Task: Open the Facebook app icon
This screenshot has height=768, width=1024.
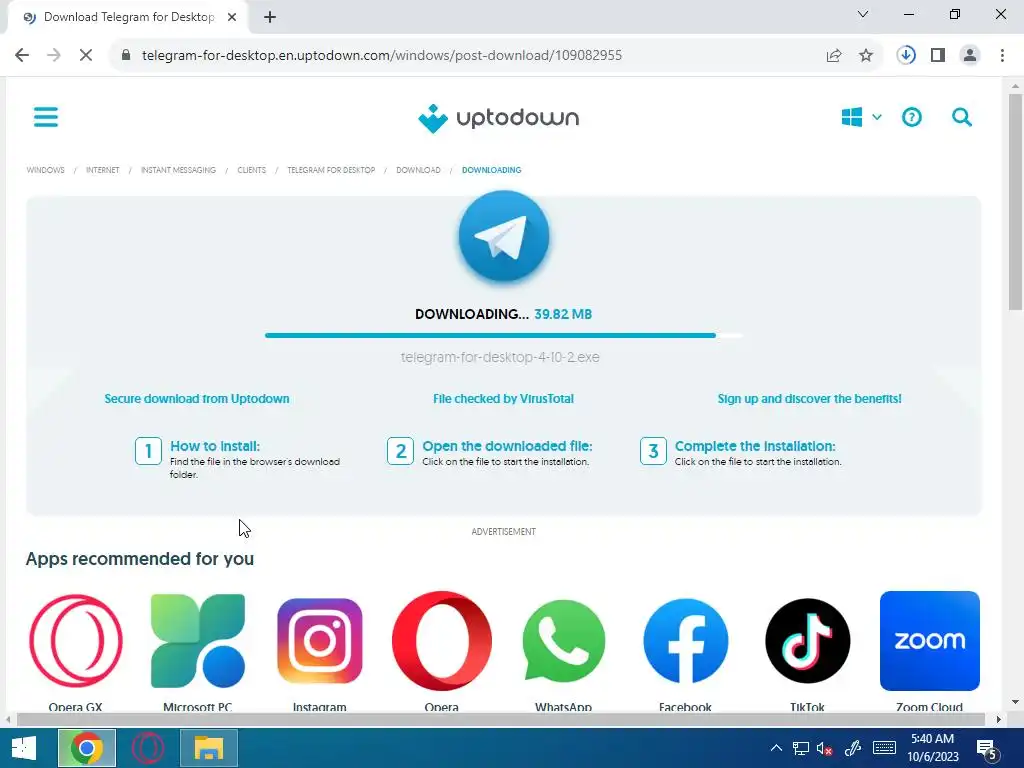Action: point(686,641)
